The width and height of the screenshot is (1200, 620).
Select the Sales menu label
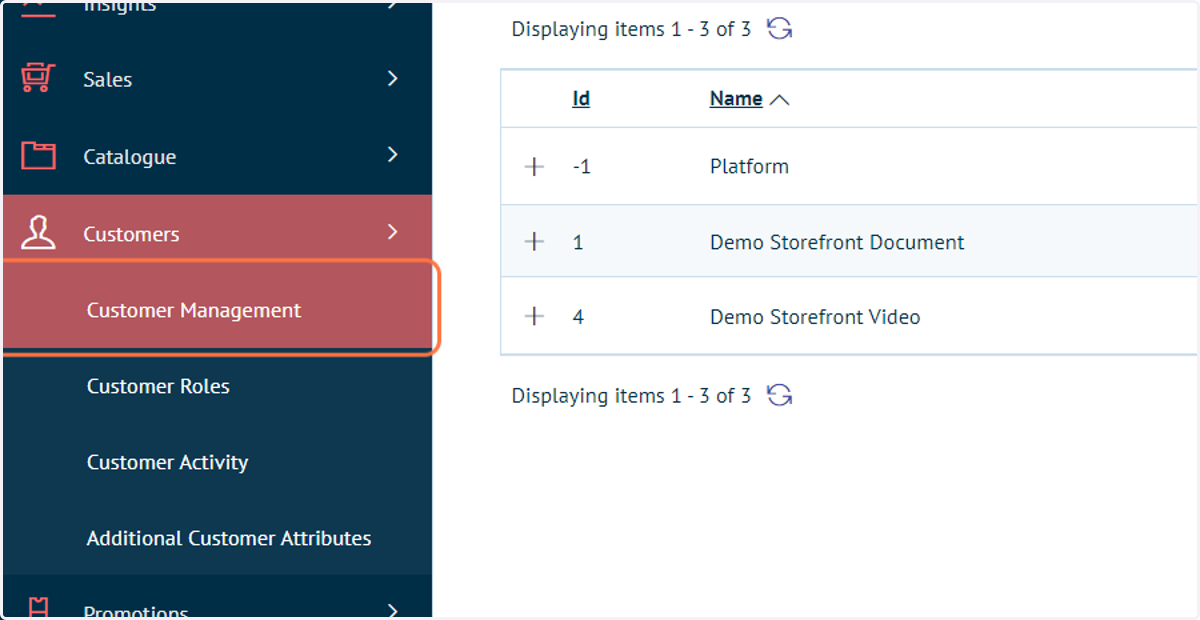pos(107,79)
